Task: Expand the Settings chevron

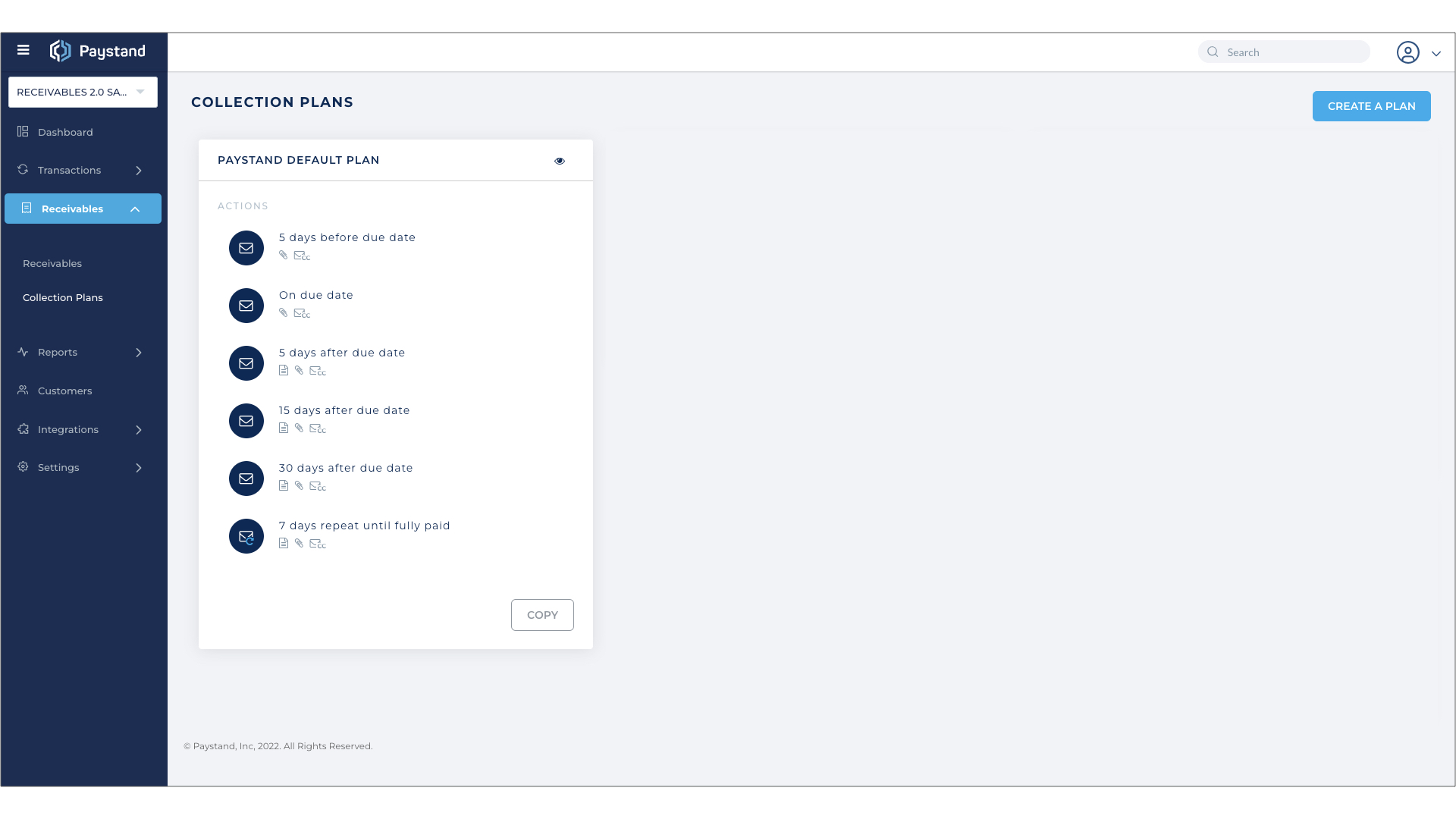Action: coord(139,468)
